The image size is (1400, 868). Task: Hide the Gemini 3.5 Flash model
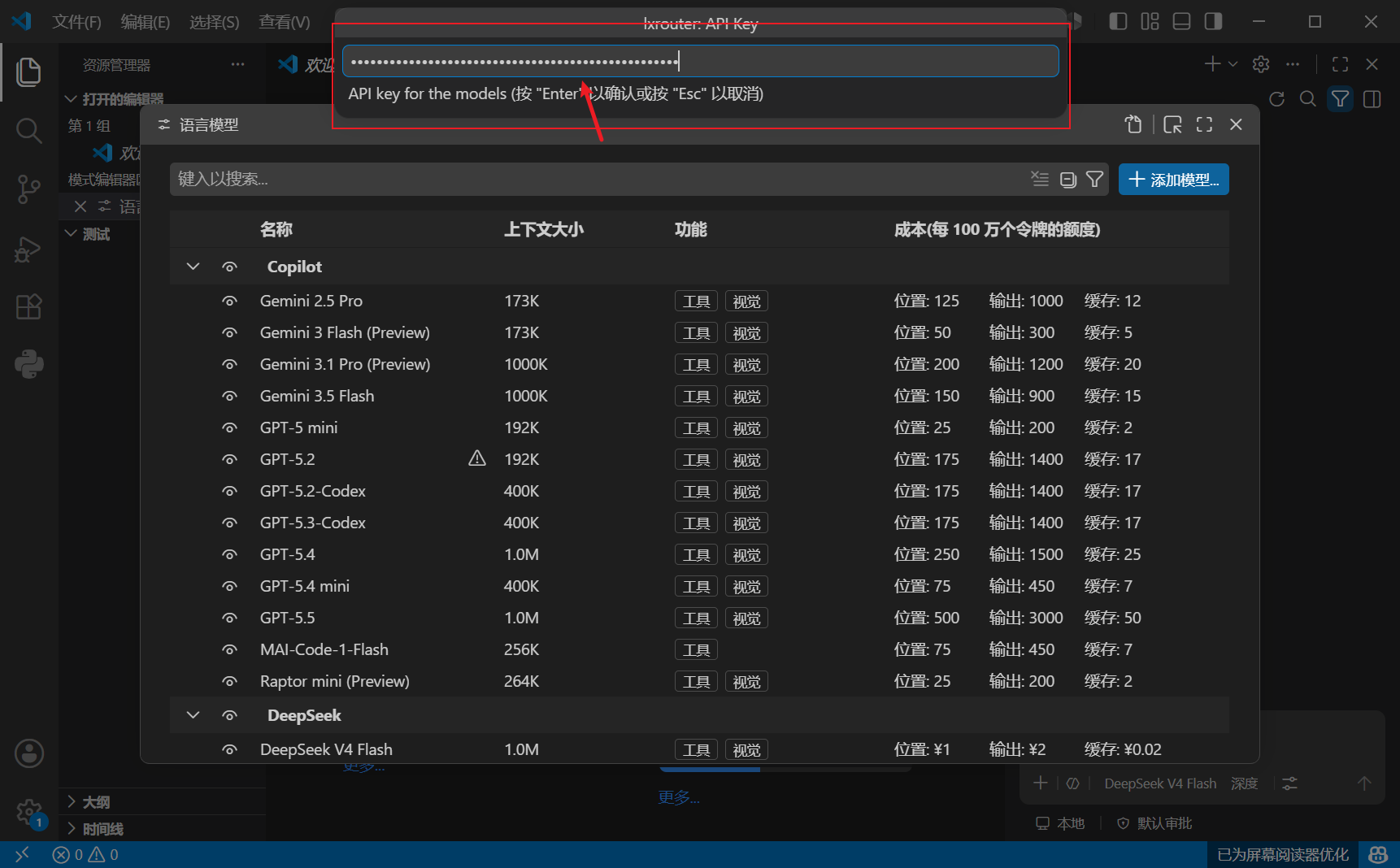tap(230, 397)
